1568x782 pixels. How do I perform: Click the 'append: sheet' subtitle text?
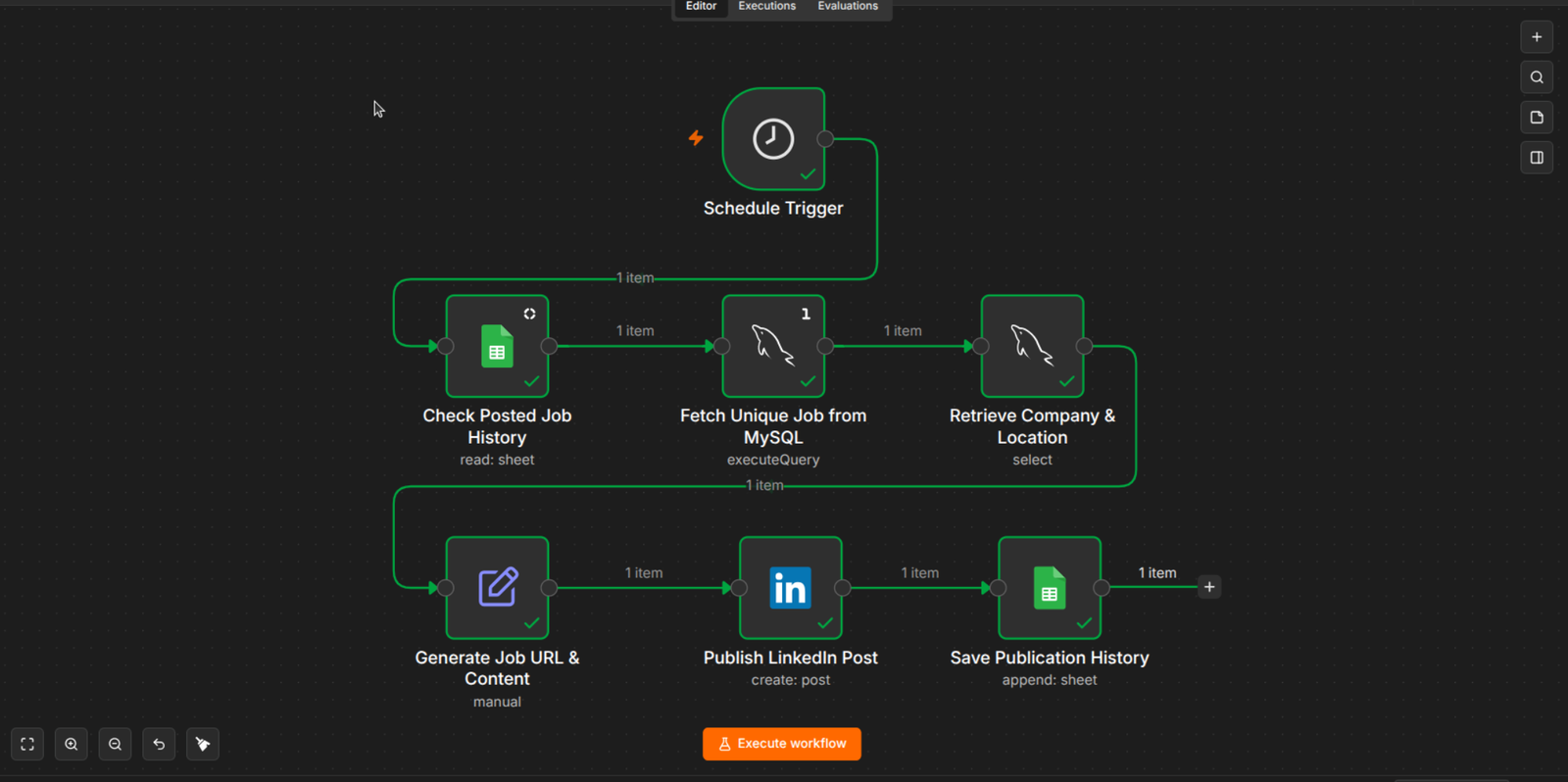pyautogui.click(x=1050, y=680)
